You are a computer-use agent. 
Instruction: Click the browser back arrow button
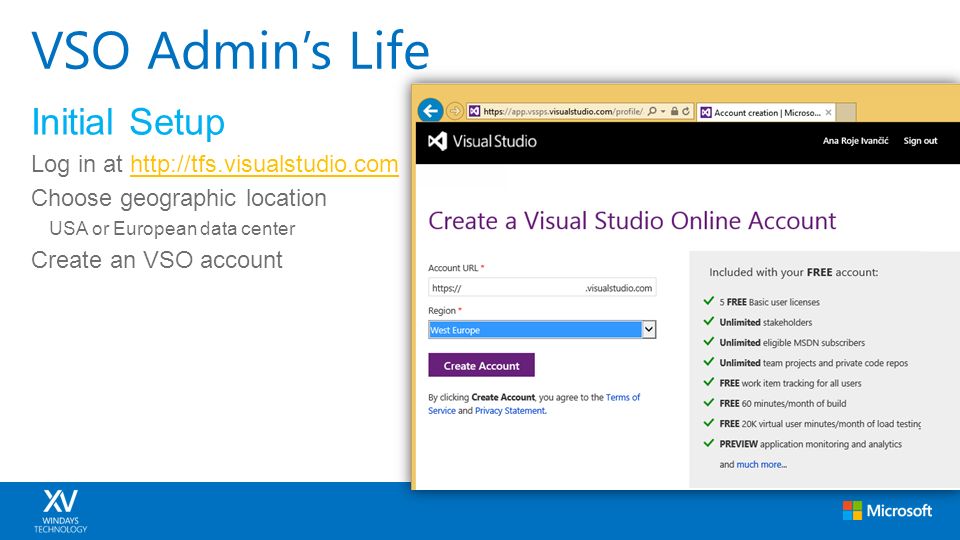coord(430,111)
